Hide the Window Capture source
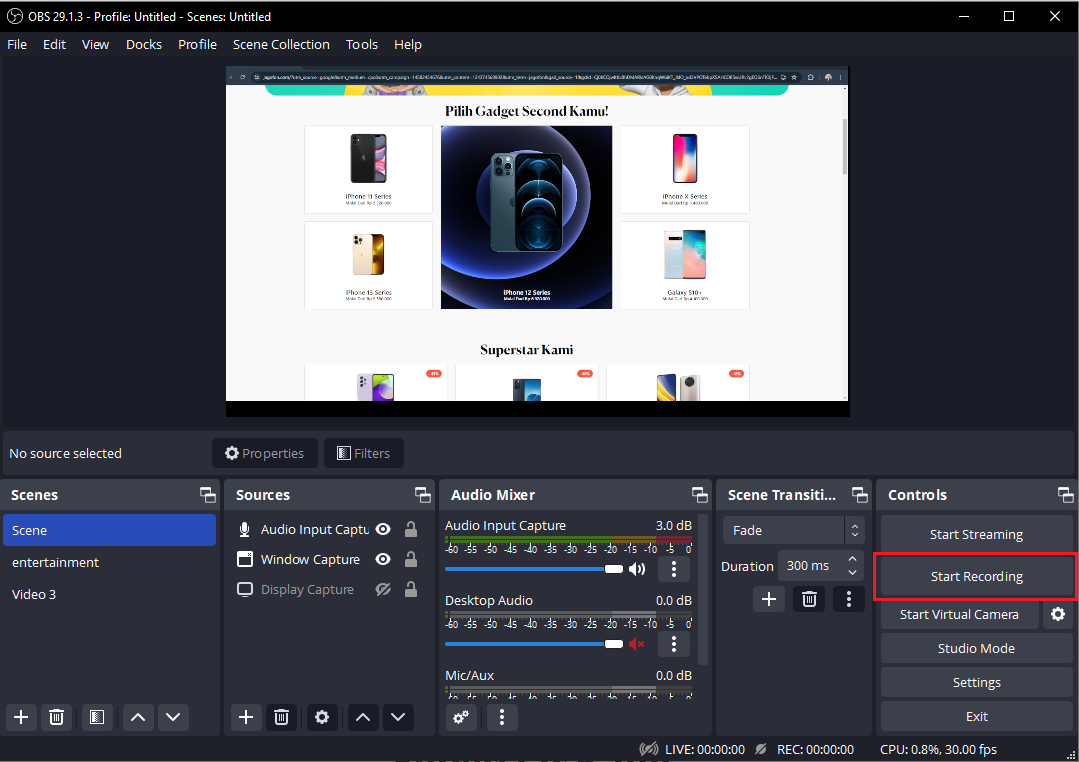The image size is (1079, 762). pyautogui.click(x=383, y=559)
